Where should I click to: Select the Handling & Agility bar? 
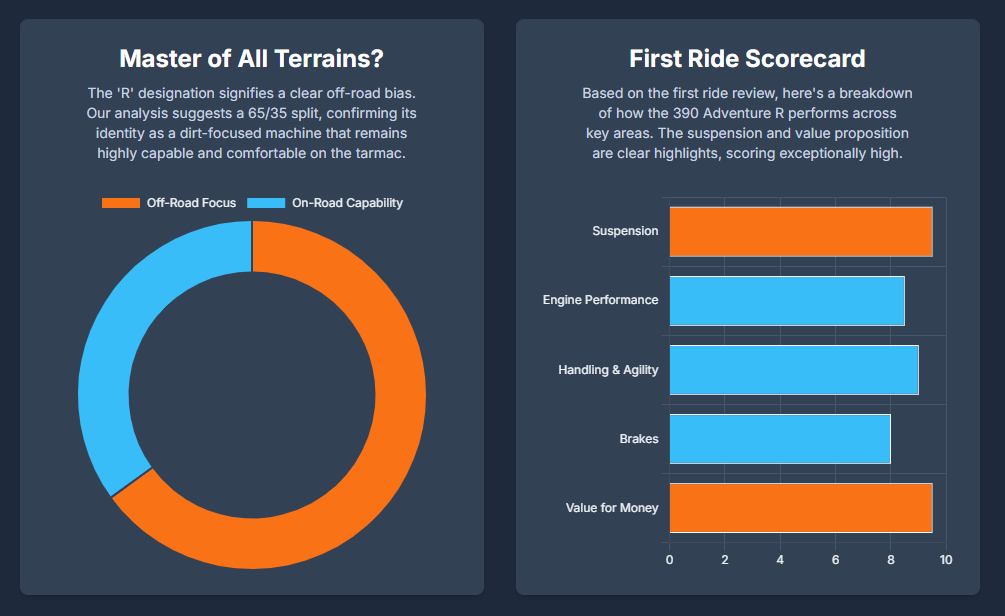coord(793,370)
